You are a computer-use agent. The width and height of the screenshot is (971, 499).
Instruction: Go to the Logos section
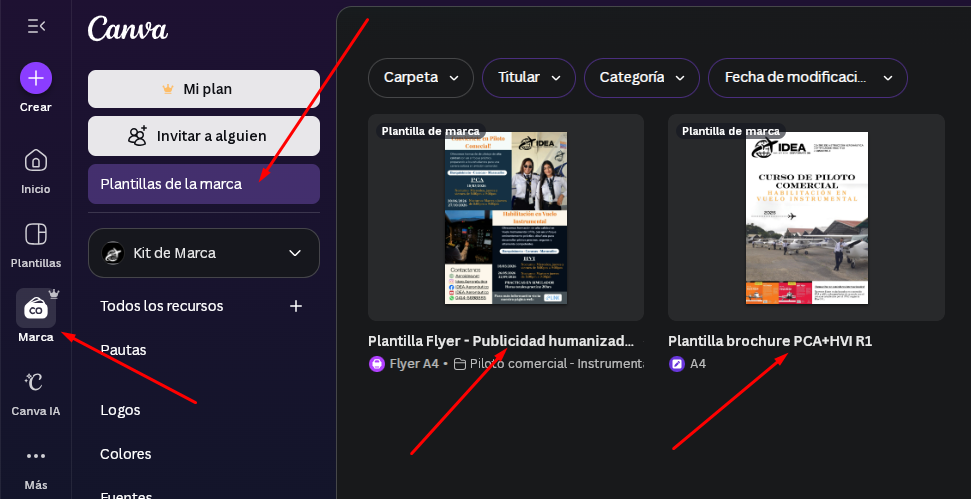120,410
